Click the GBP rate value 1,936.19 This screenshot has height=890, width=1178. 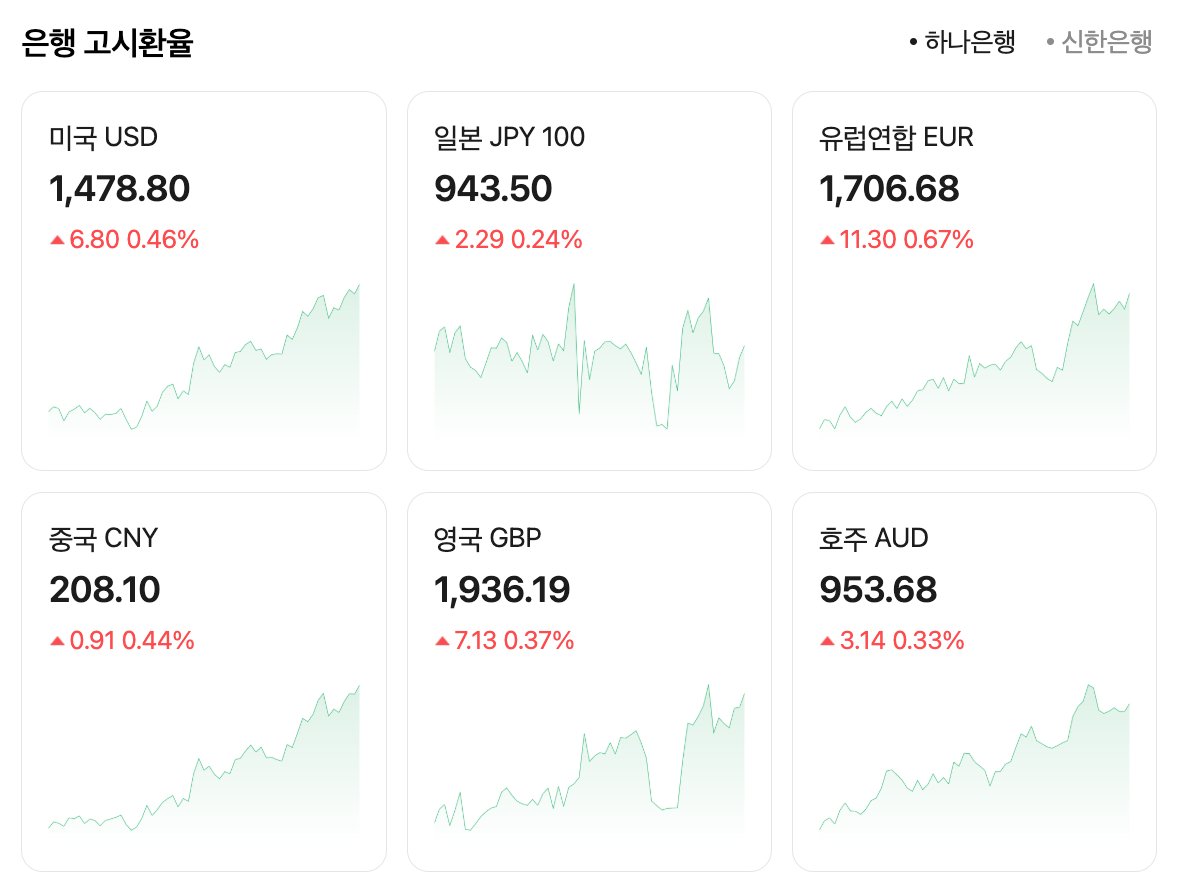pos(502,590)
